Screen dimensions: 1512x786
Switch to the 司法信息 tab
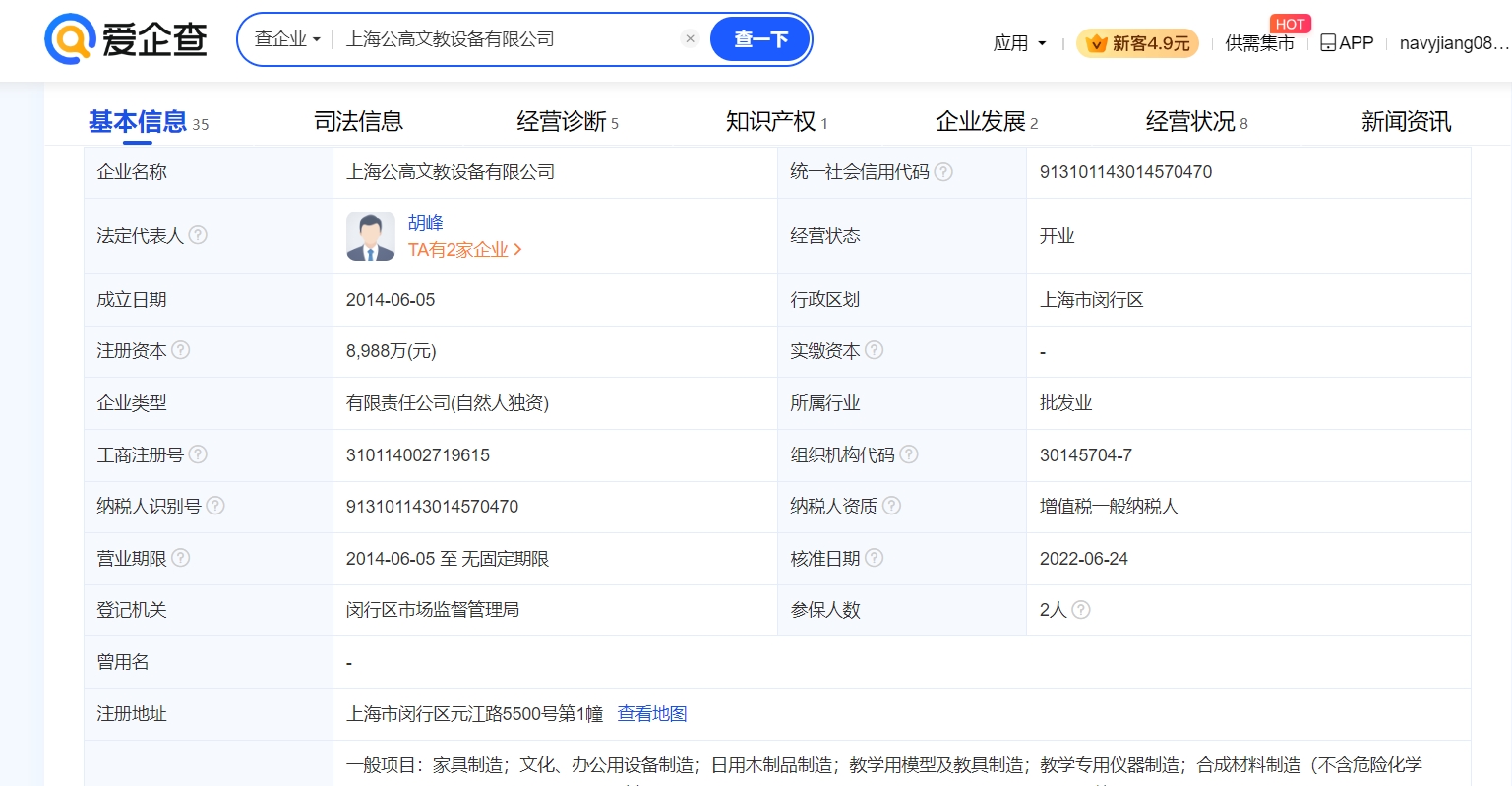tap(358, 122)
